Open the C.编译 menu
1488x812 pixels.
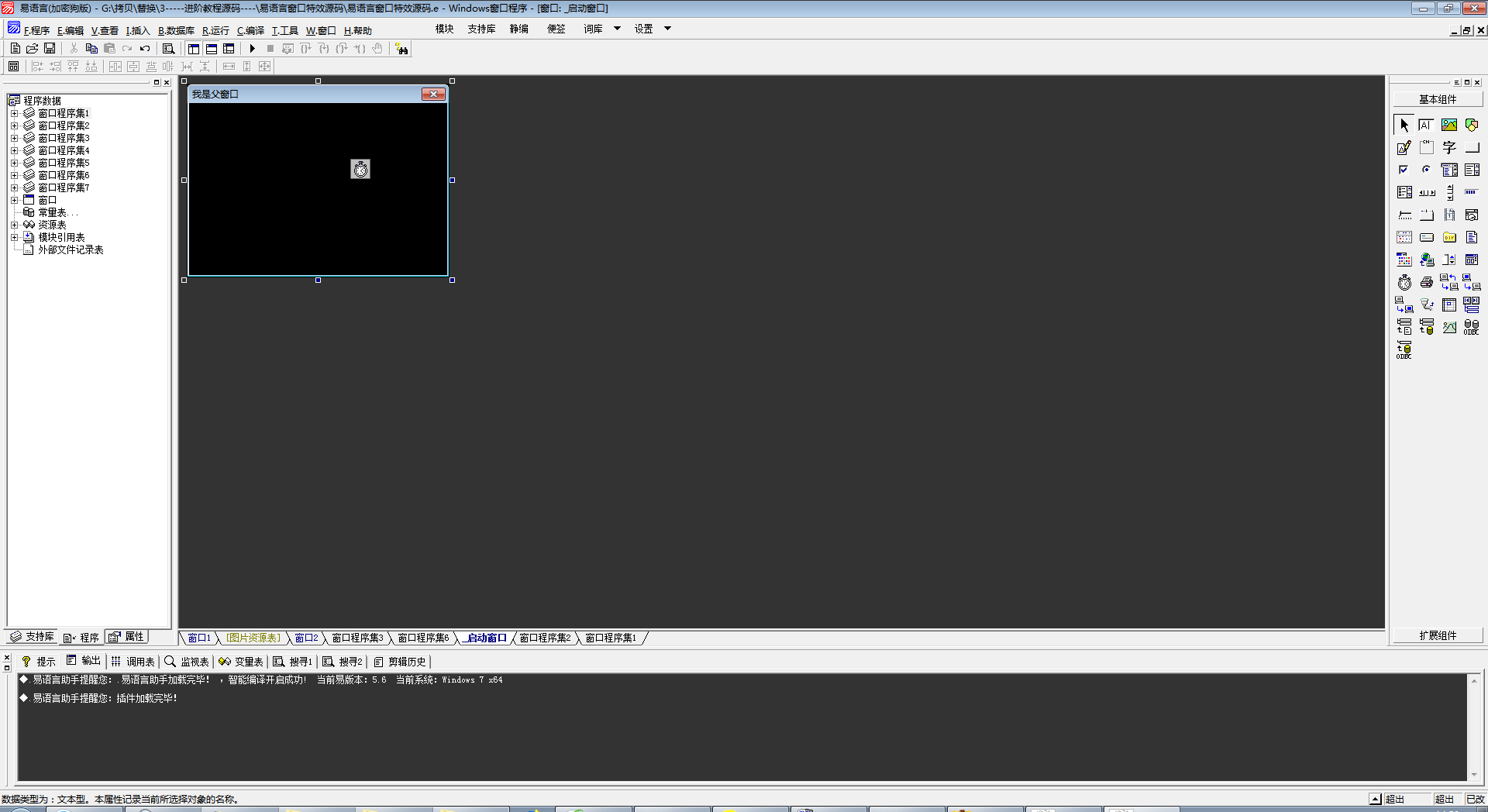pyautogui.click(x=250, y=31)
